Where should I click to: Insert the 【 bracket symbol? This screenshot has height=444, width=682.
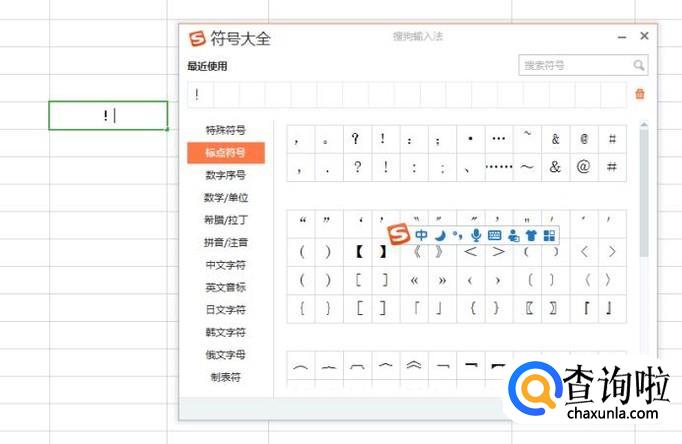358,251
